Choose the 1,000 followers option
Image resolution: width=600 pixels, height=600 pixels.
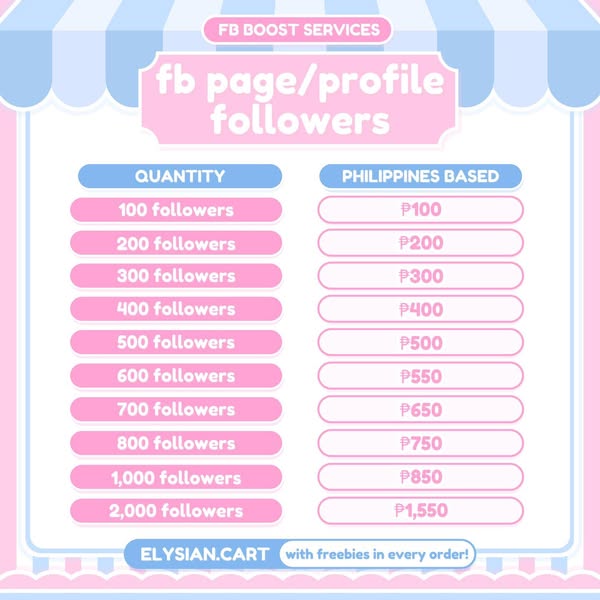coord(176,477)
